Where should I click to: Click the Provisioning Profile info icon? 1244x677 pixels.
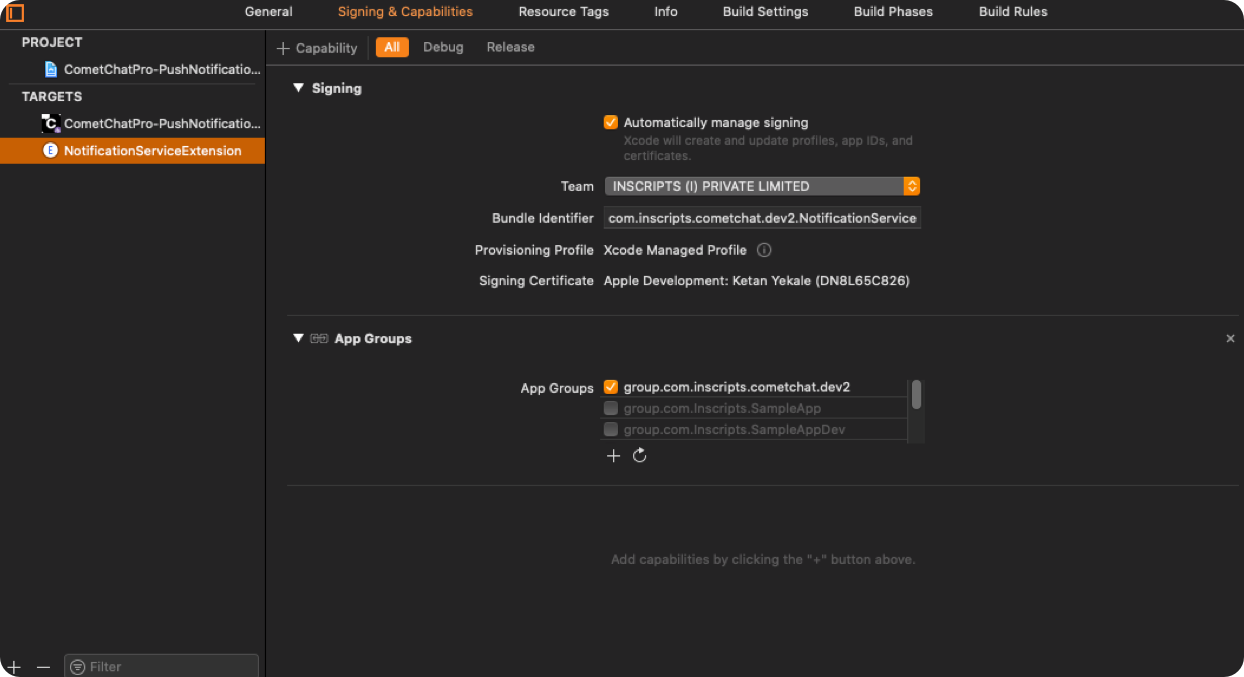pyautogui.click(x=764, y=250)
